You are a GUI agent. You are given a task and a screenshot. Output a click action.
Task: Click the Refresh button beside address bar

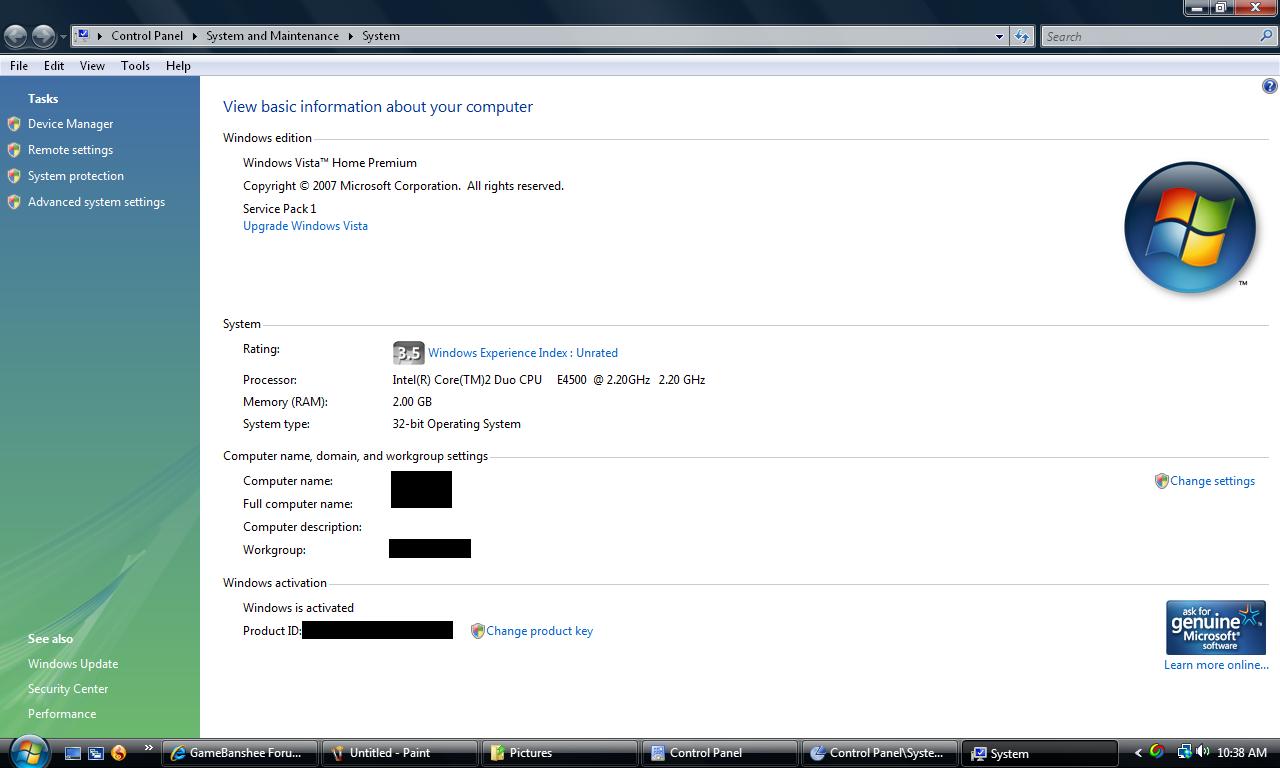(x=1021, y=37)
